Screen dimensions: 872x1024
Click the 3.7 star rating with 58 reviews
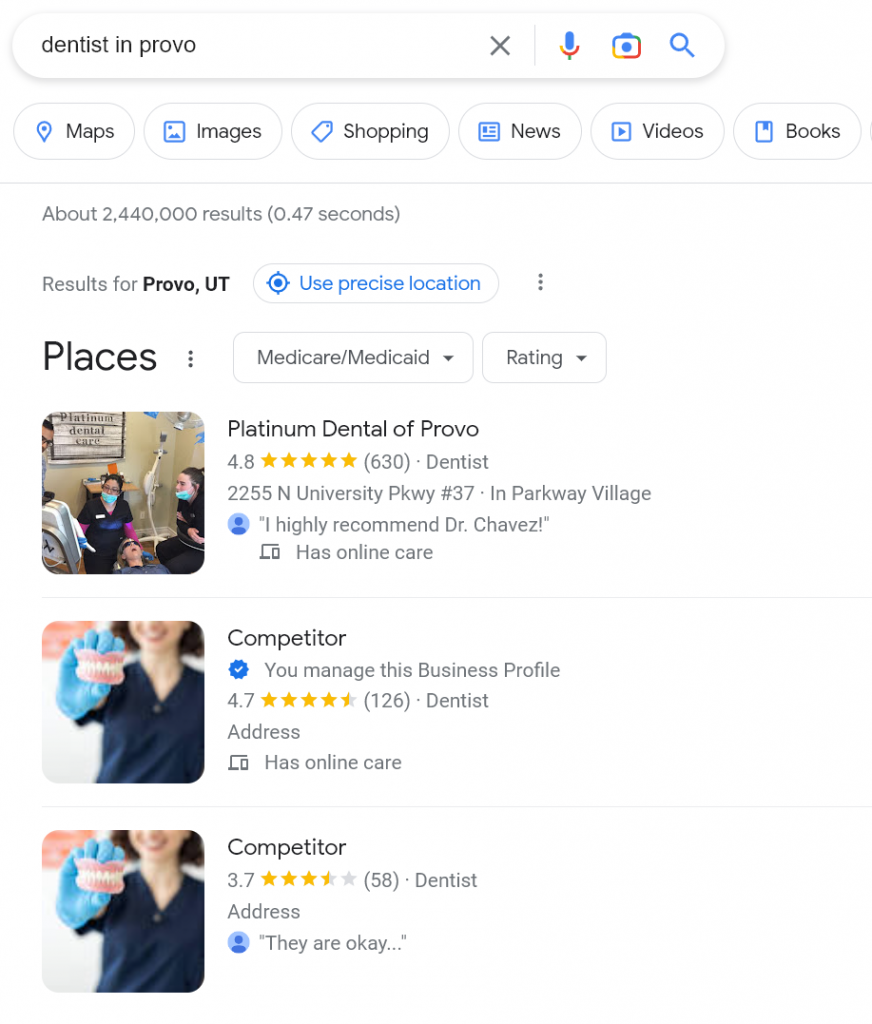pyautogui.click(x=313, y=880)
